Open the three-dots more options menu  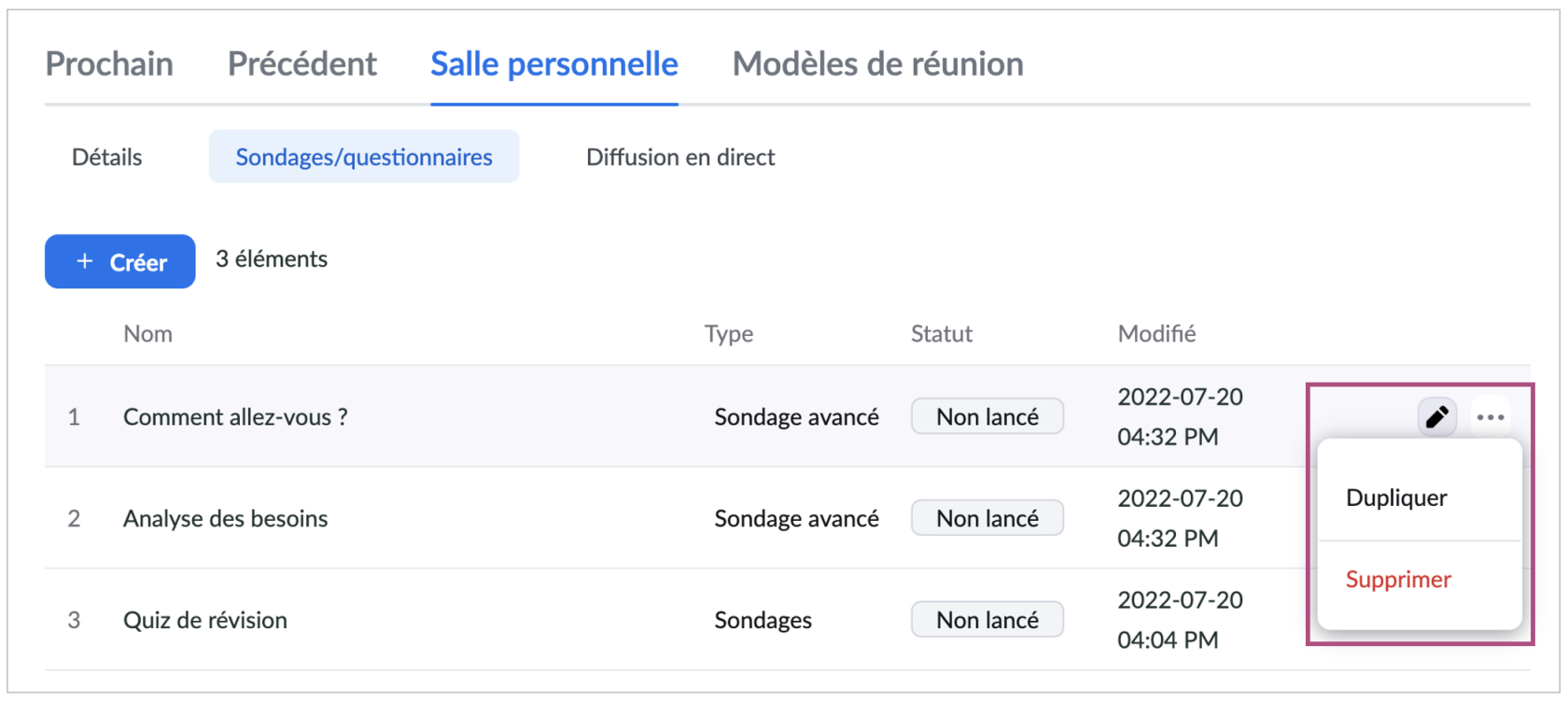coord(1491,416)
